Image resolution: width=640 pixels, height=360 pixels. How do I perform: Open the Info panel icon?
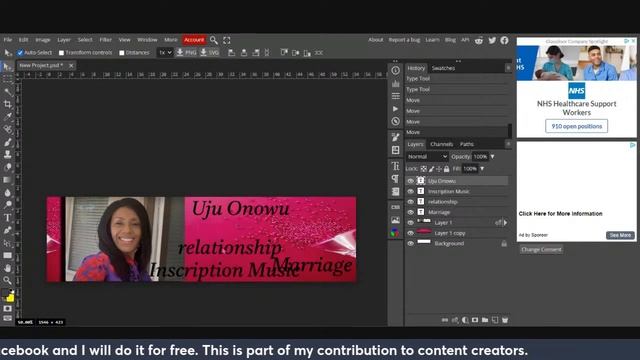point(395,71)
